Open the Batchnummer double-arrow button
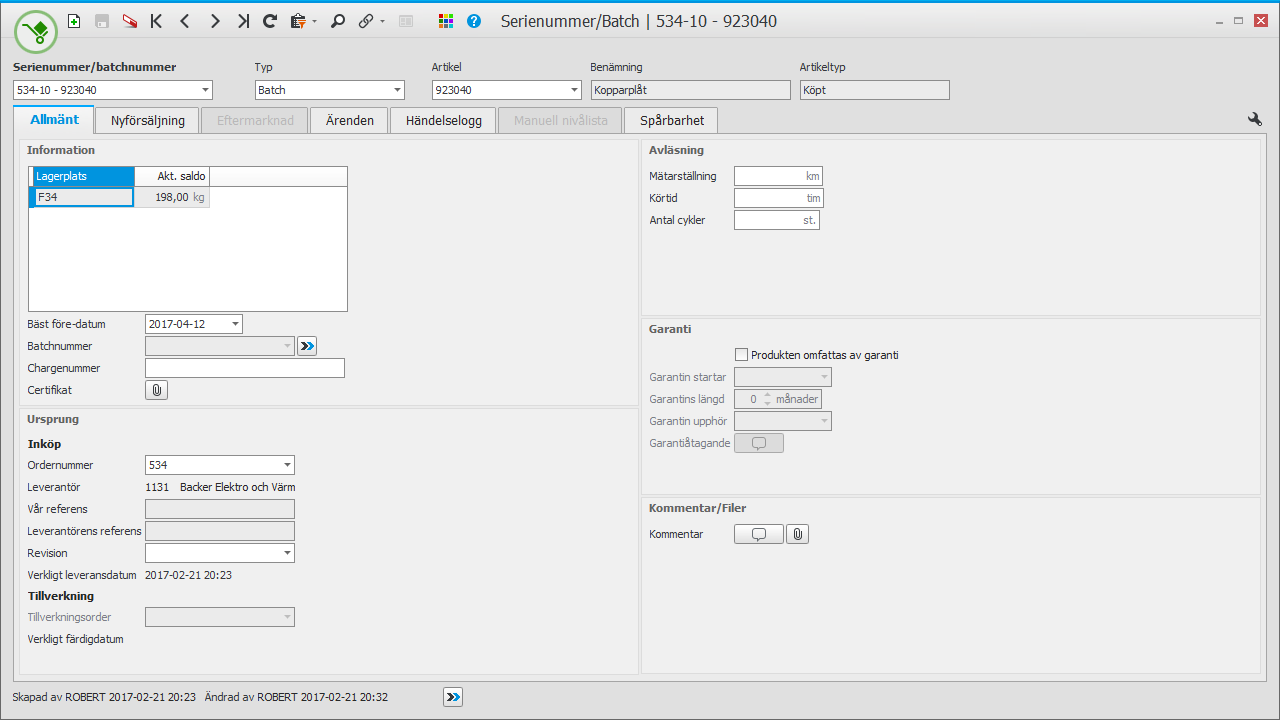The width and height of the screenshot is (1280, 720). [x=307, y=346]
